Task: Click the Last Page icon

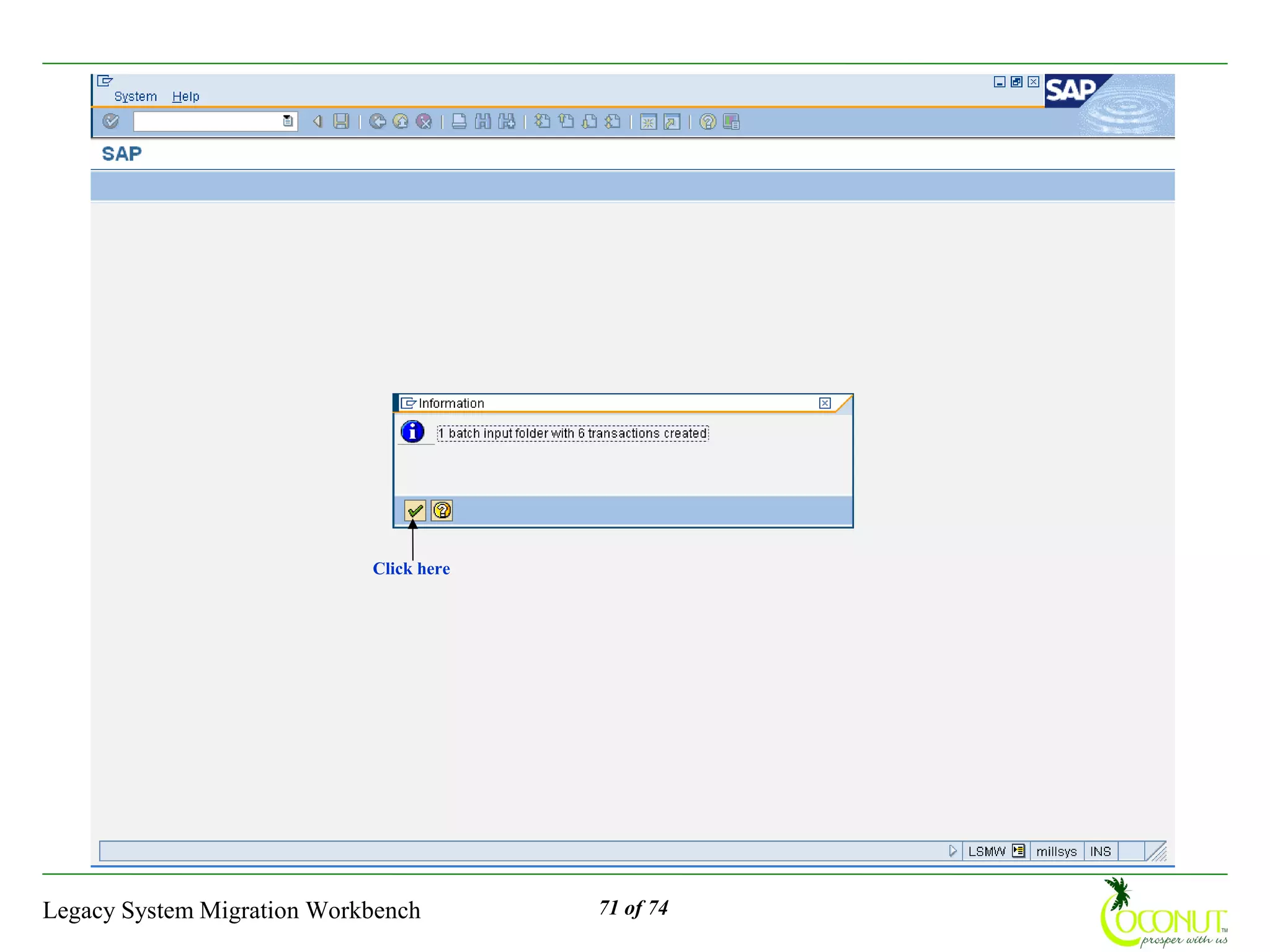Action: click(613, 121)
